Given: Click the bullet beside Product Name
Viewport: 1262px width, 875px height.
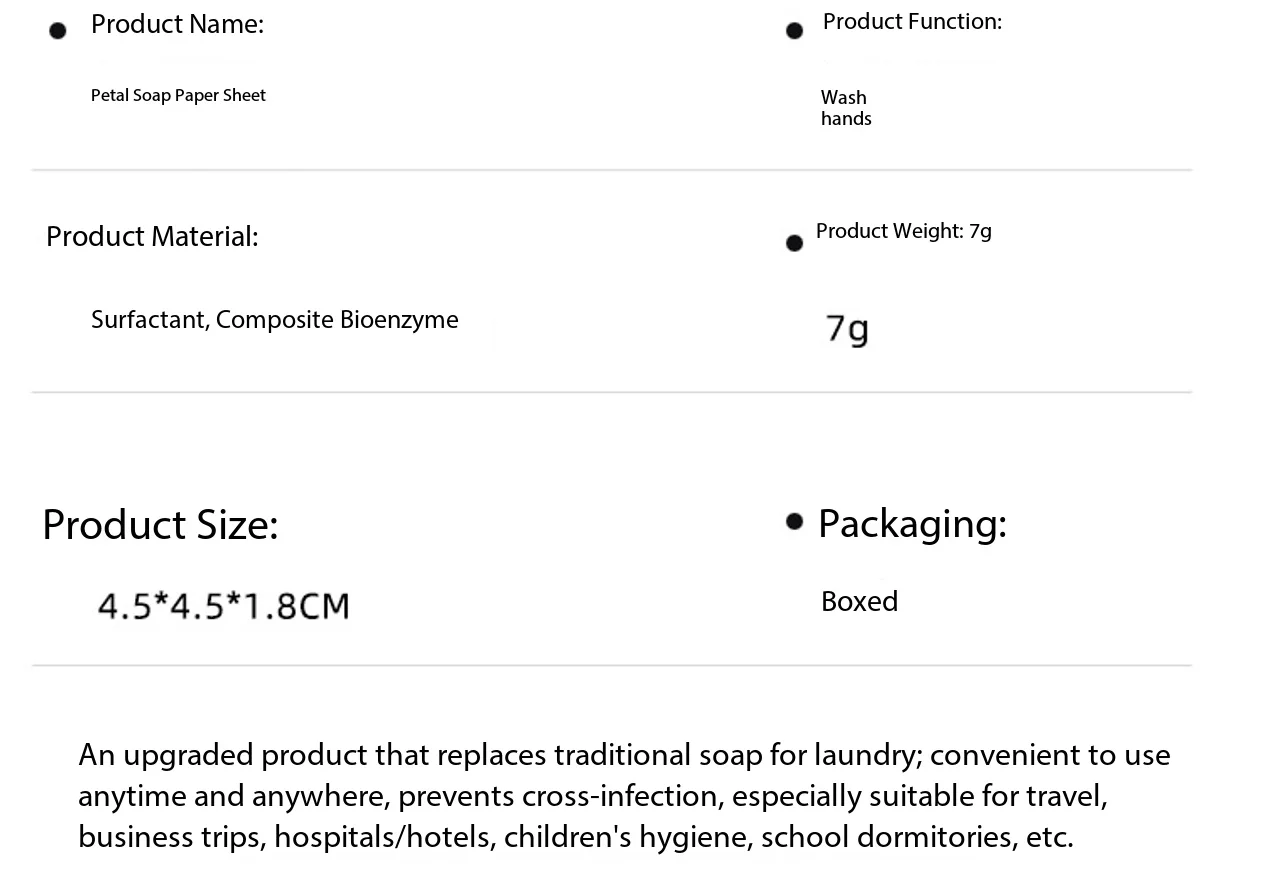Looking at the screenshot, I should tap(58, 31).
